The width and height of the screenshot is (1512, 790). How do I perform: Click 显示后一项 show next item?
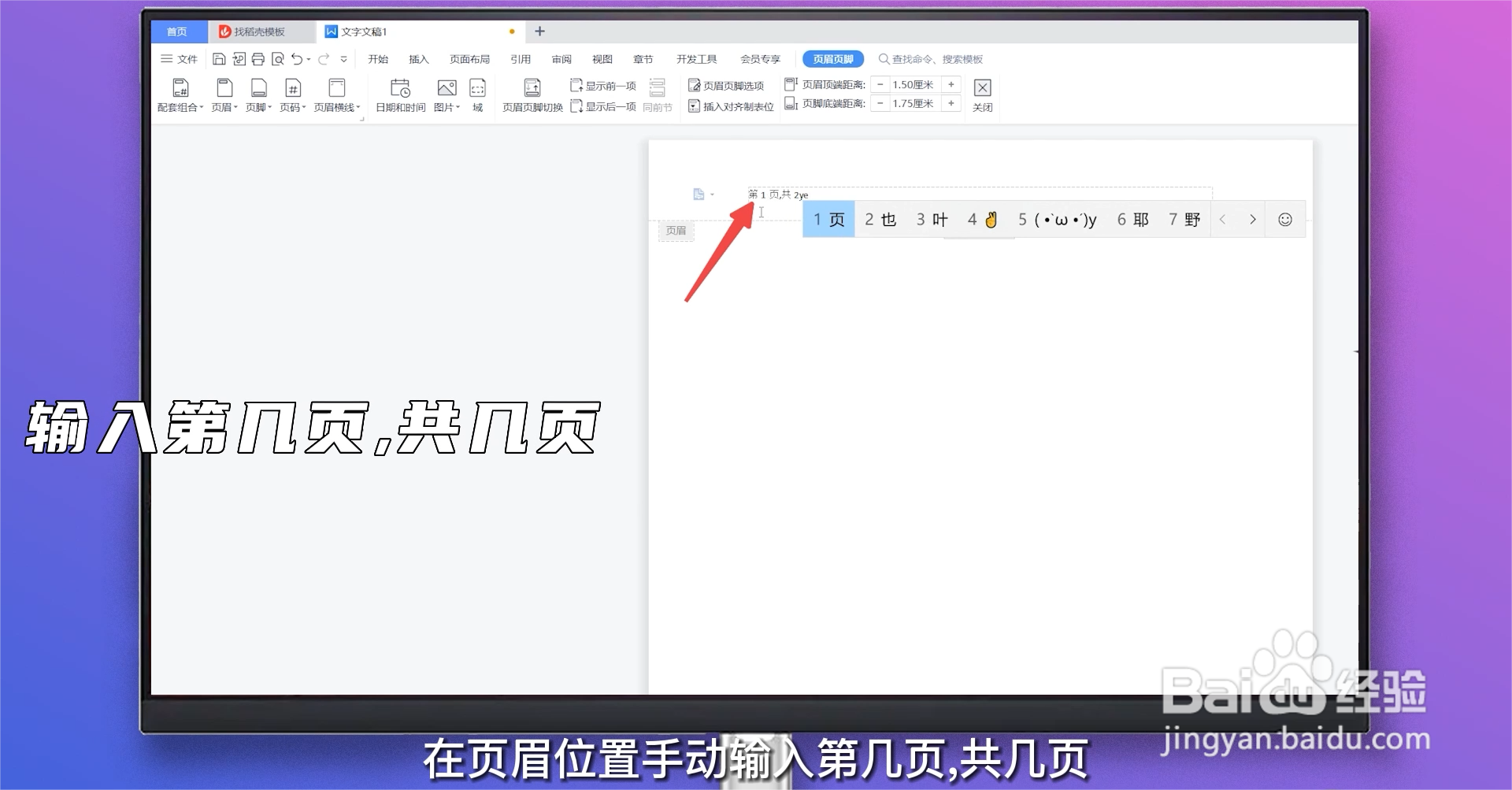point(603,106)
